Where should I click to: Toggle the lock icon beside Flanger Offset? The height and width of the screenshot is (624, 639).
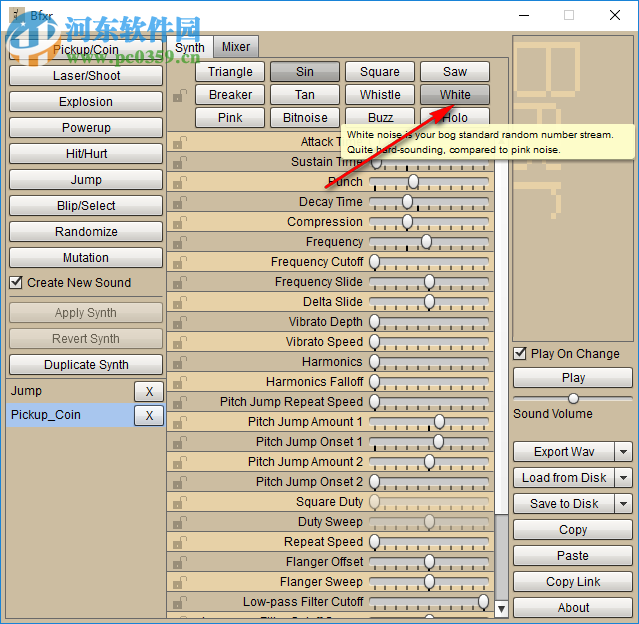(180, 562)
